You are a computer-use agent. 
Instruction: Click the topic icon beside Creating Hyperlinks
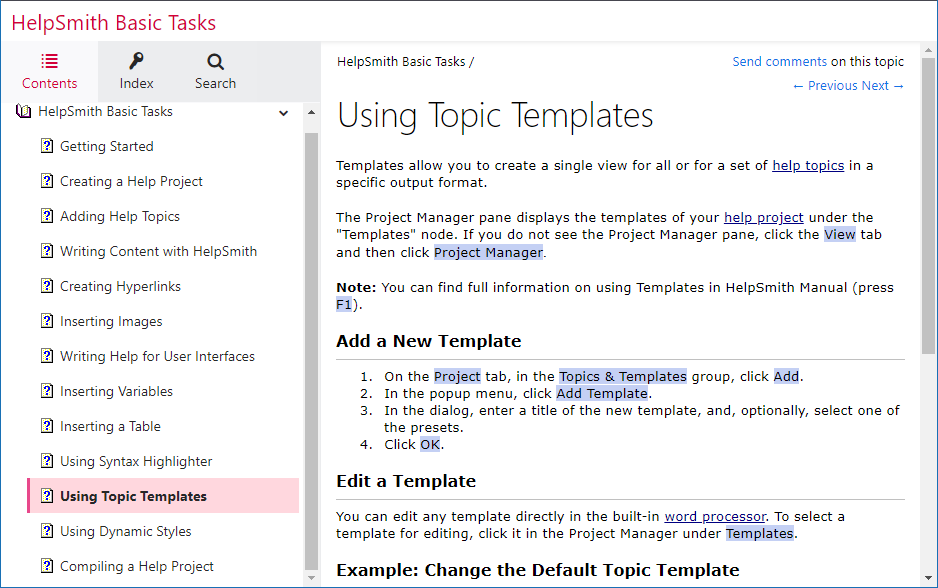(47, 286)
